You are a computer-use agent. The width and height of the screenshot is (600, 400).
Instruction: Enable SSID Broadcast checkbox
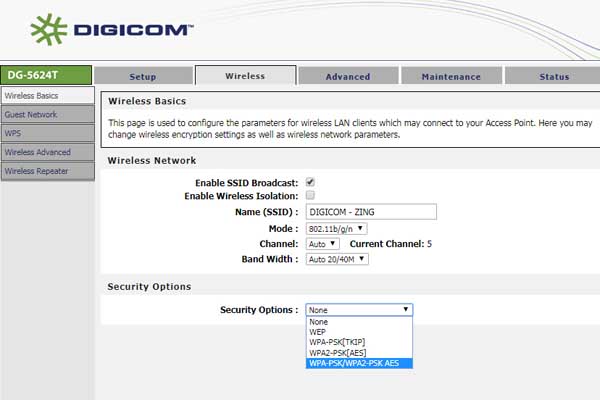(310, 182)
